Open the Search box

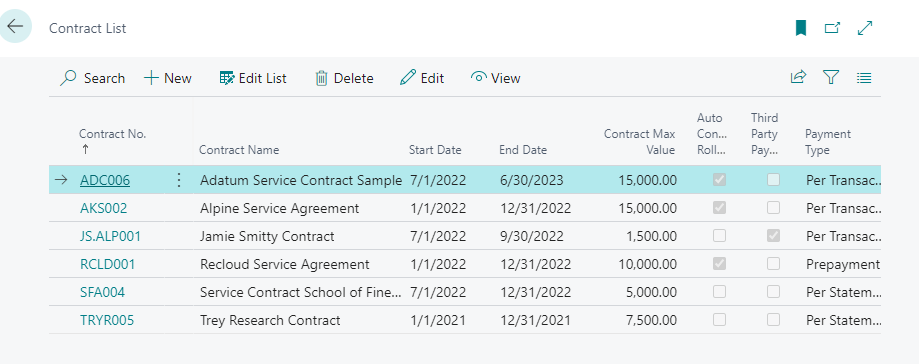click(93, 78)
